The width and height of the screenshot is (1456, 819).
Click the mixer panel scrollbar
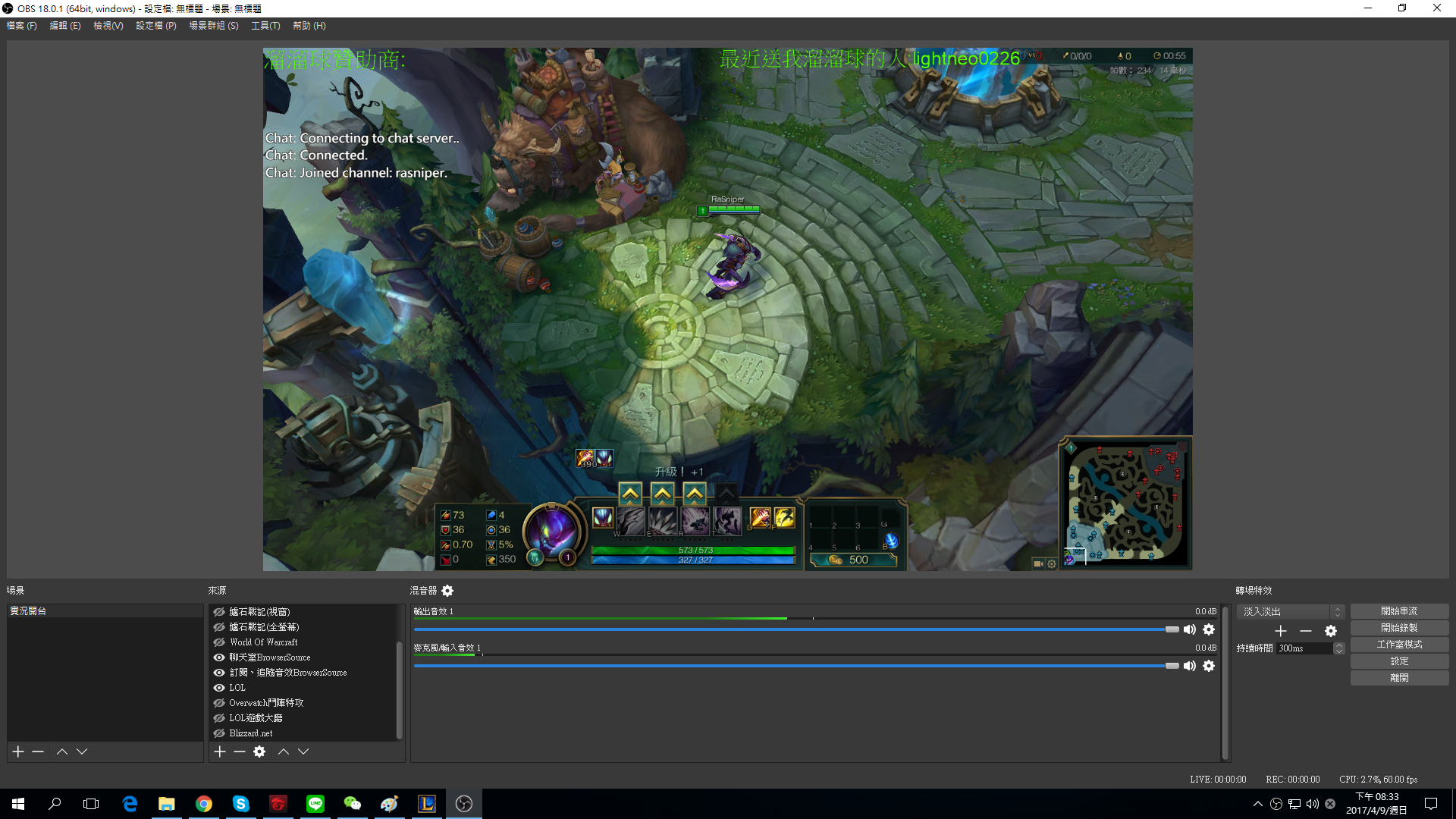[1225, 682]
